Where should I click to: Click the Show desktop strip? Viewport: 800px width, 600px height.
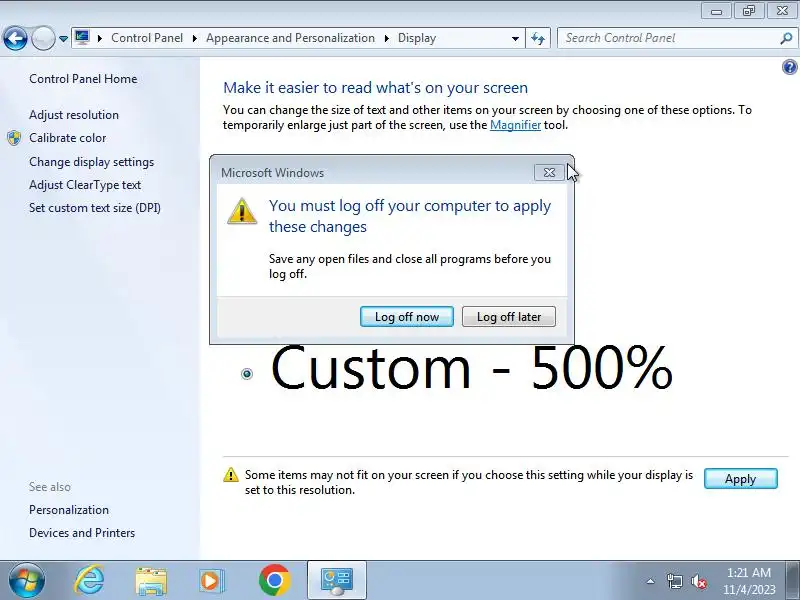coord(794,581)
